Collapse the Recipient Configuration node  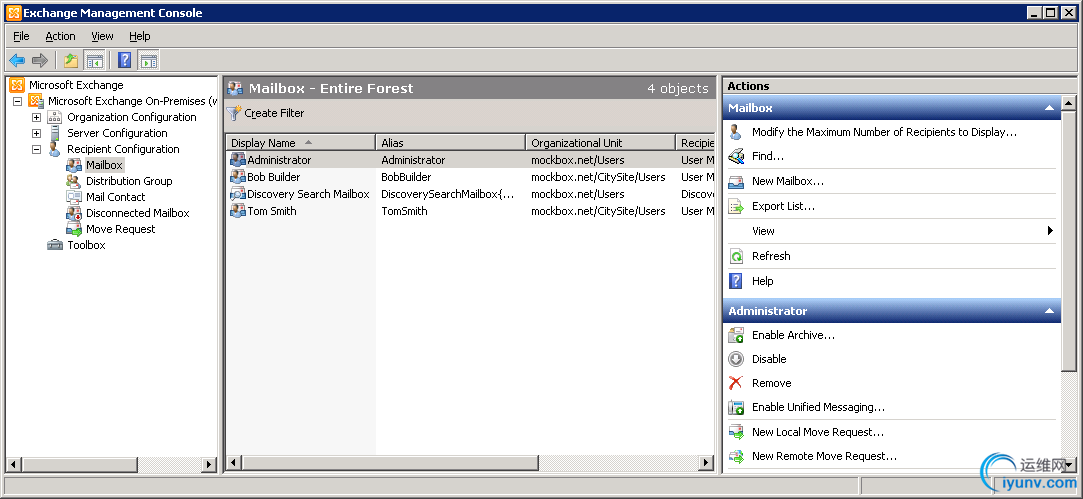coord(37,149)
